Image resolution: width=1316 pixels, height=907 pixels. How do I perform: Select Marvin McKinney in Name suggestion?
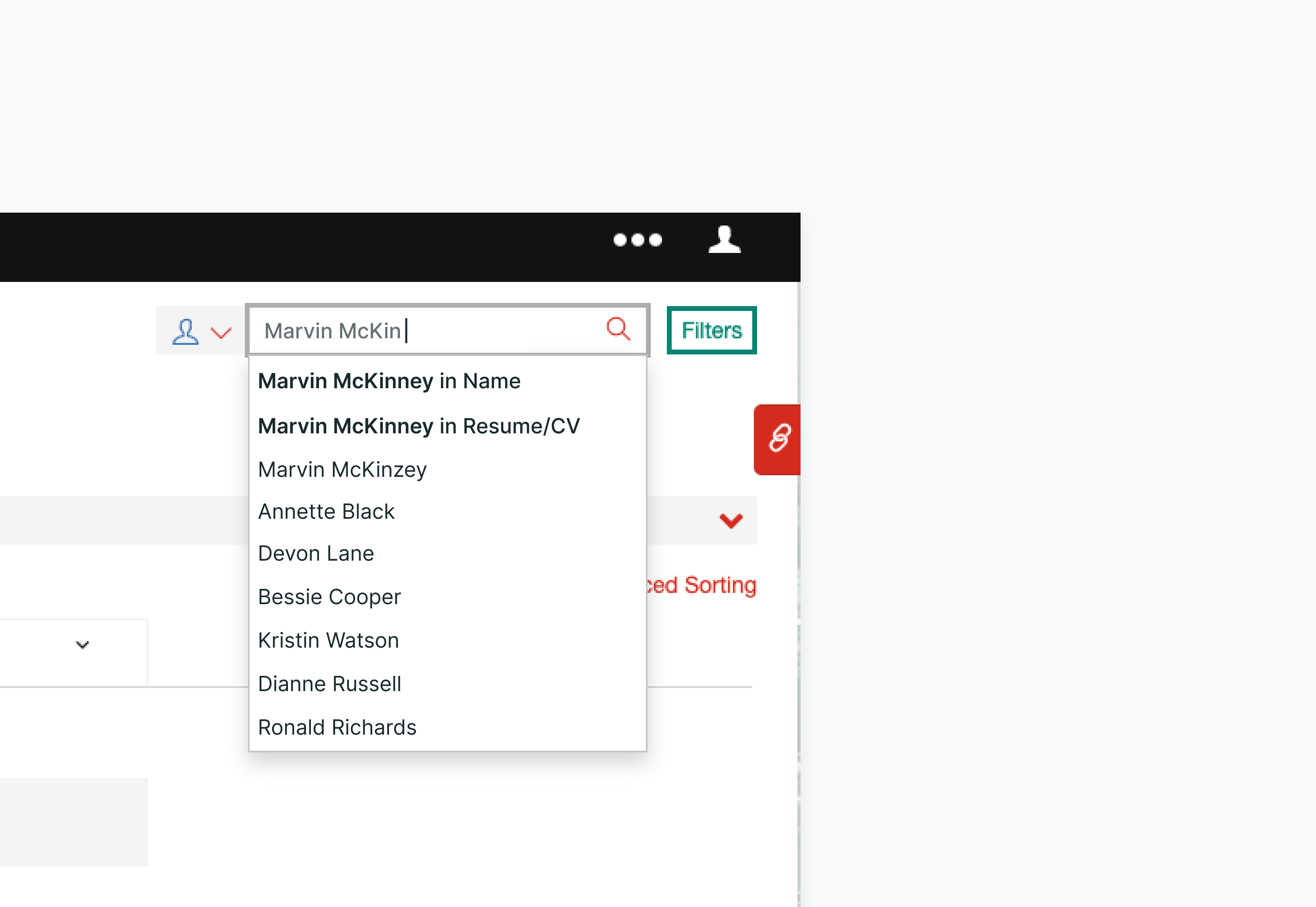[389, 381]
